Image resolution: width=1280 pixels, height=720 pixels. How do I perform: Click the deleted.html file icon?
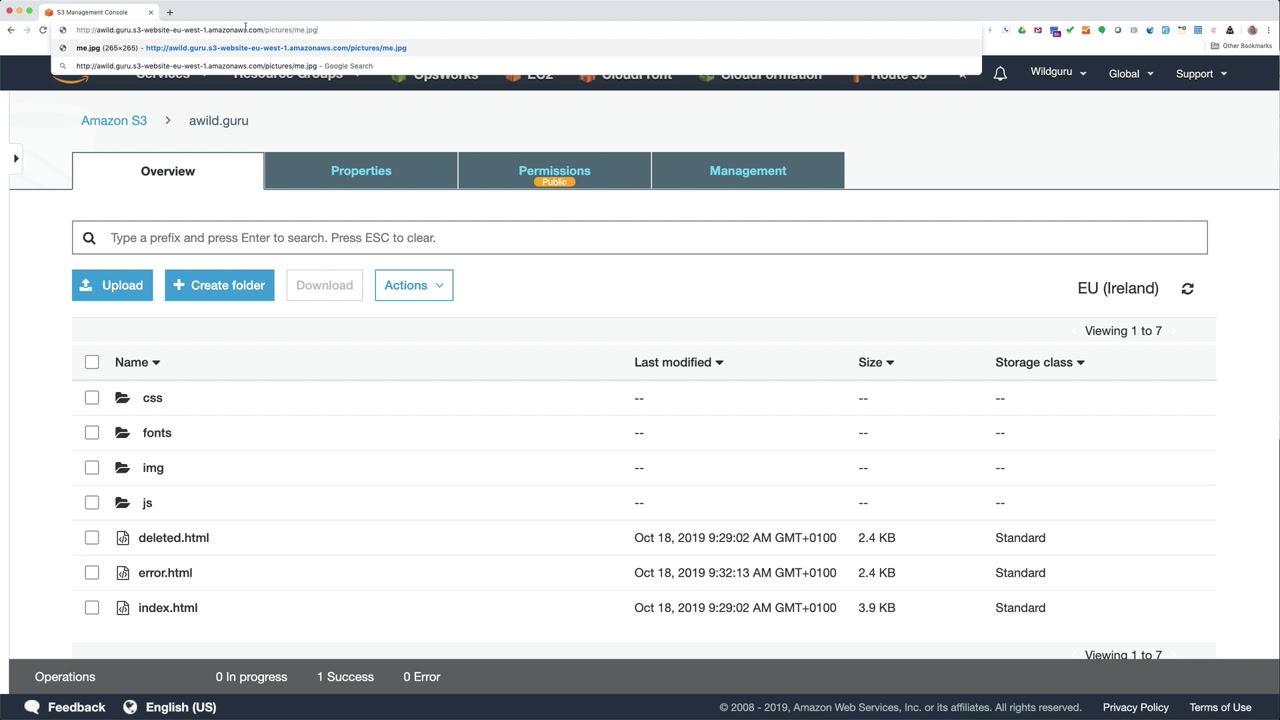[x=123, y=538]
